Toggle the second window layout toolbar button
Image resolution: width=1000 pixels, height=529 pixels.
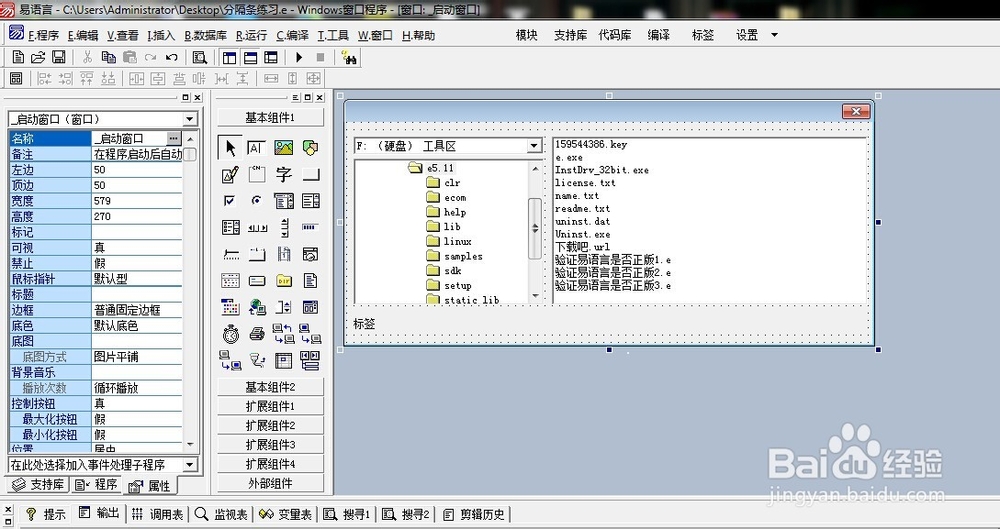(x=251, y=57)
